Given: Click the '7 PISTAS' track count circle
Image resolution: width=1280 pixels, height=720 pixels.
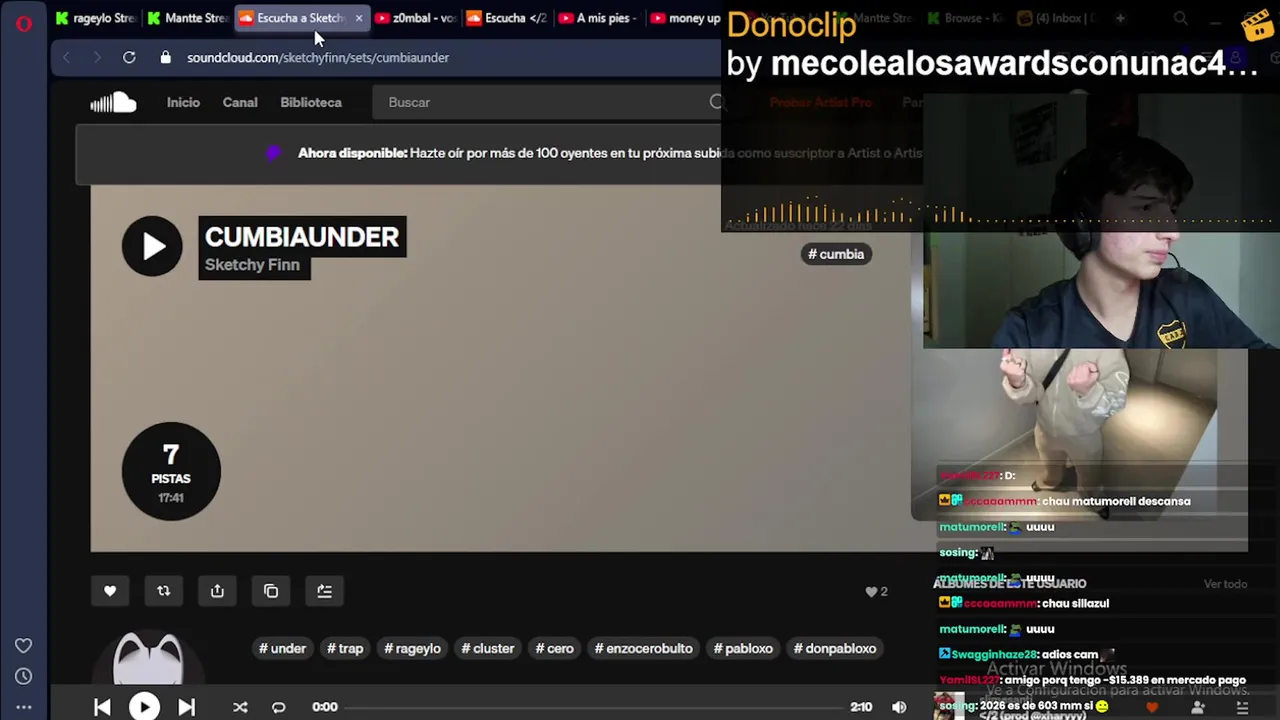Looking at the screenshot, I should click(171, 471).
